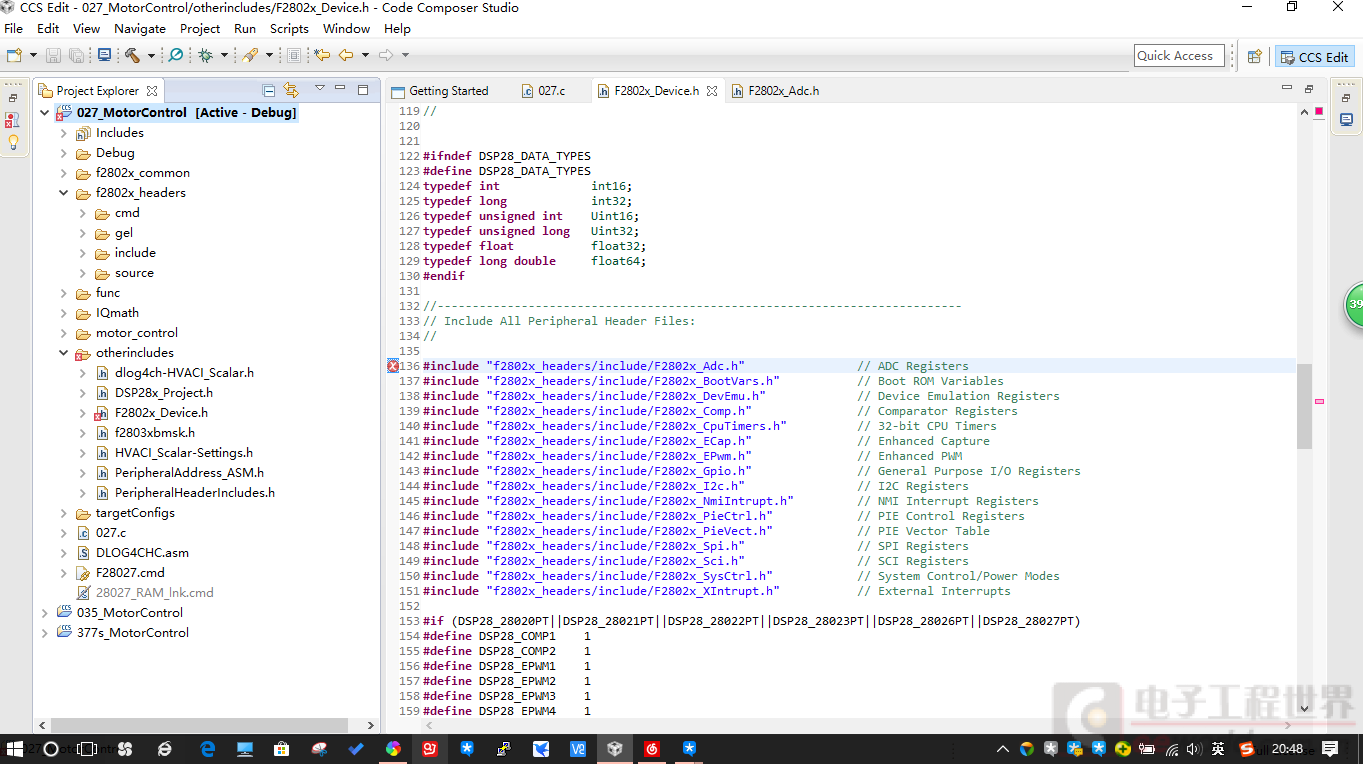The width and height of the screenshot is (1363, 764).
Task: Open Task View on the taskbar
Action: tap(87, 748)
